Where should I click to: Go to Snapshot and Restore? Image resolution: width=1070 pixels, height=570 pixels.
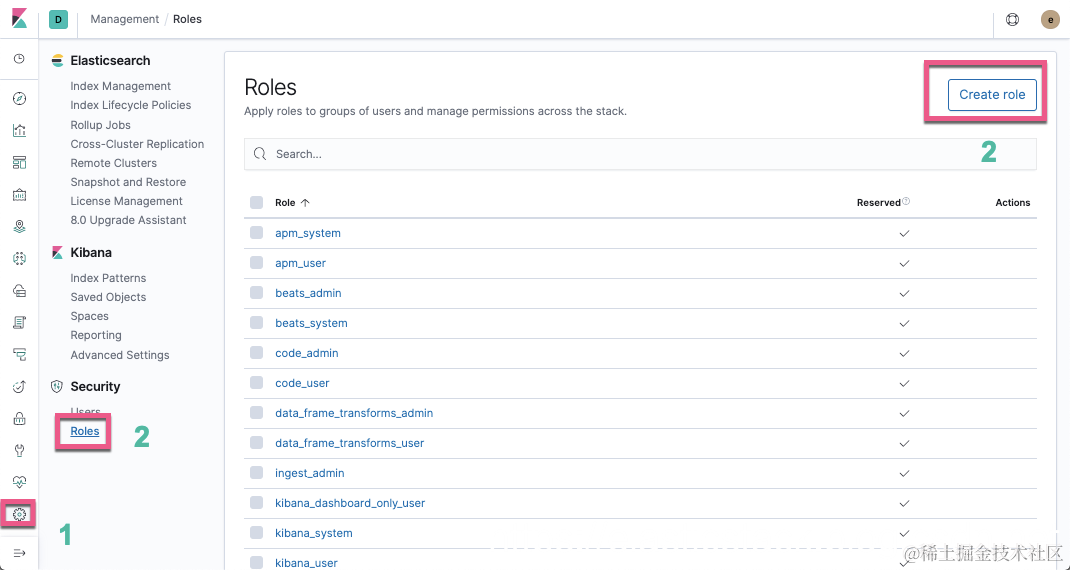pos(128,182)
